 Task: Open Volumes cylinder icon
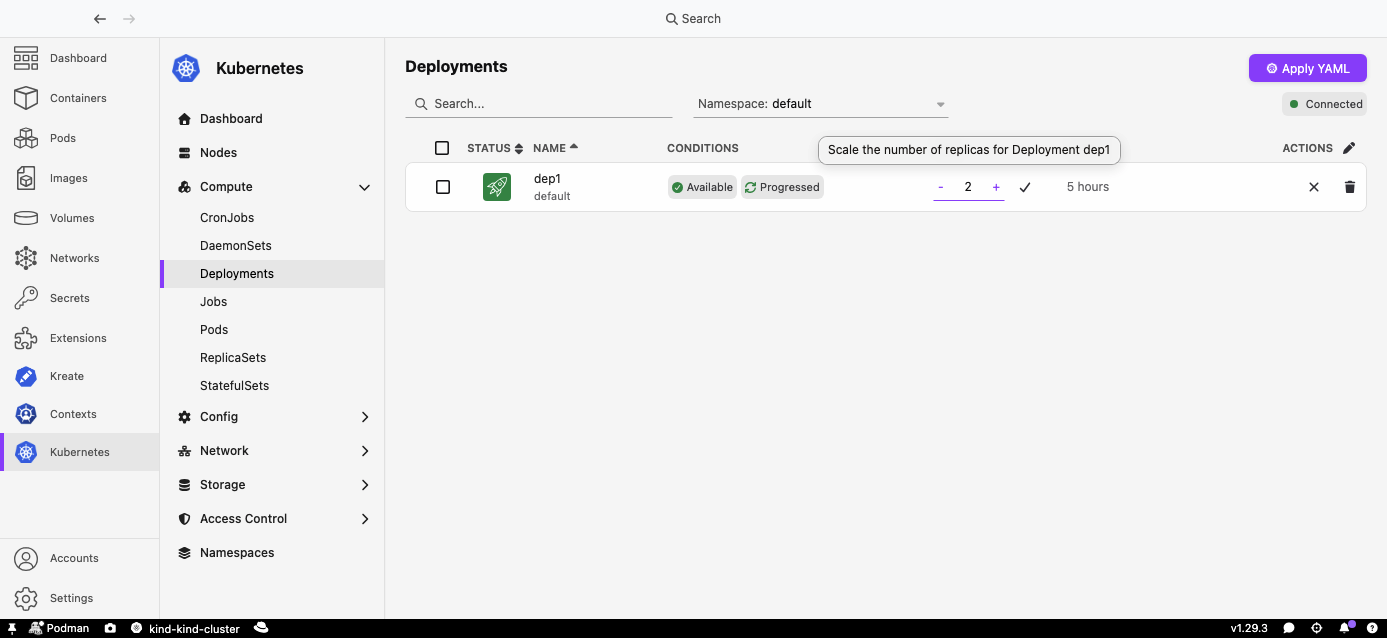(x=26, y=218)
